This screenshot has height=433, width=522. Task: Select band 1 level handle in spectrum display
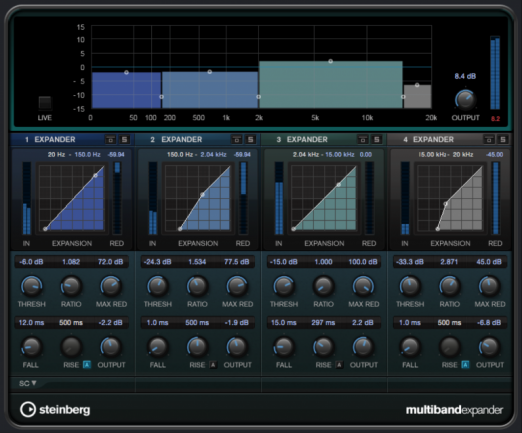126,72
